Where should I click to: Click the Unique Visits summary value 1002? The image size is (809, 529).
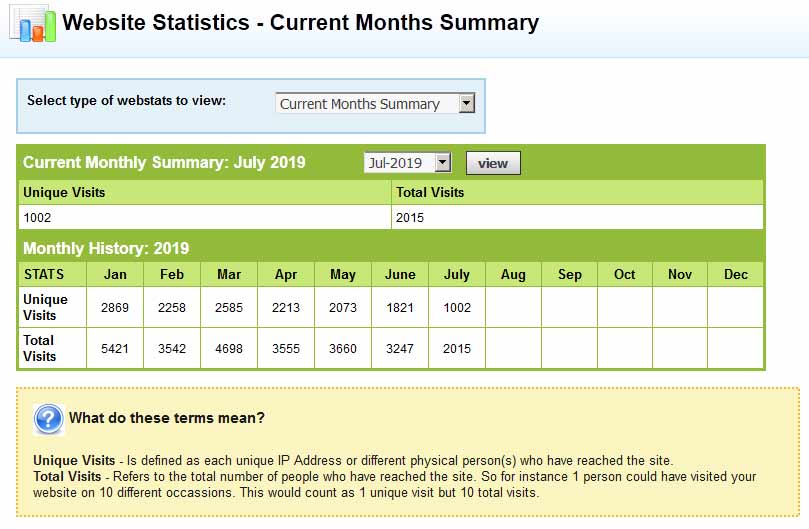(x=37, y=218)
